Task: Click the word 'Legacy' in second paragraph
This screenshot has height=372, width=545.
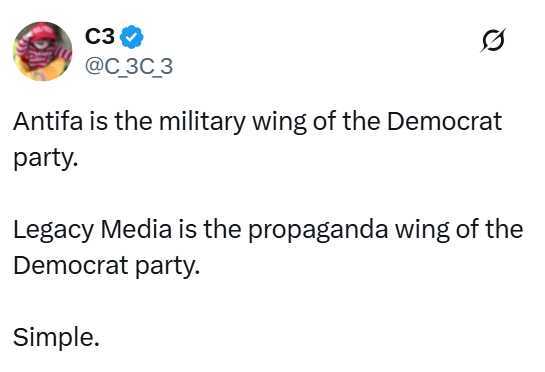Action: (x=53, y=231)
